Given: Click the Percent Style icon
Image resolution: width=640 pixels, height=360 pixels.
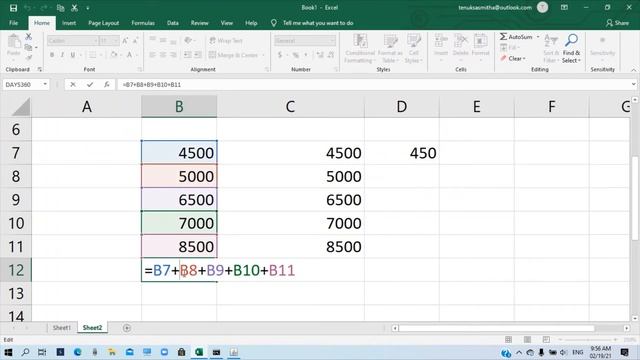Looking at the screenshot, I should pyautogui.click(x=296, y=55).
